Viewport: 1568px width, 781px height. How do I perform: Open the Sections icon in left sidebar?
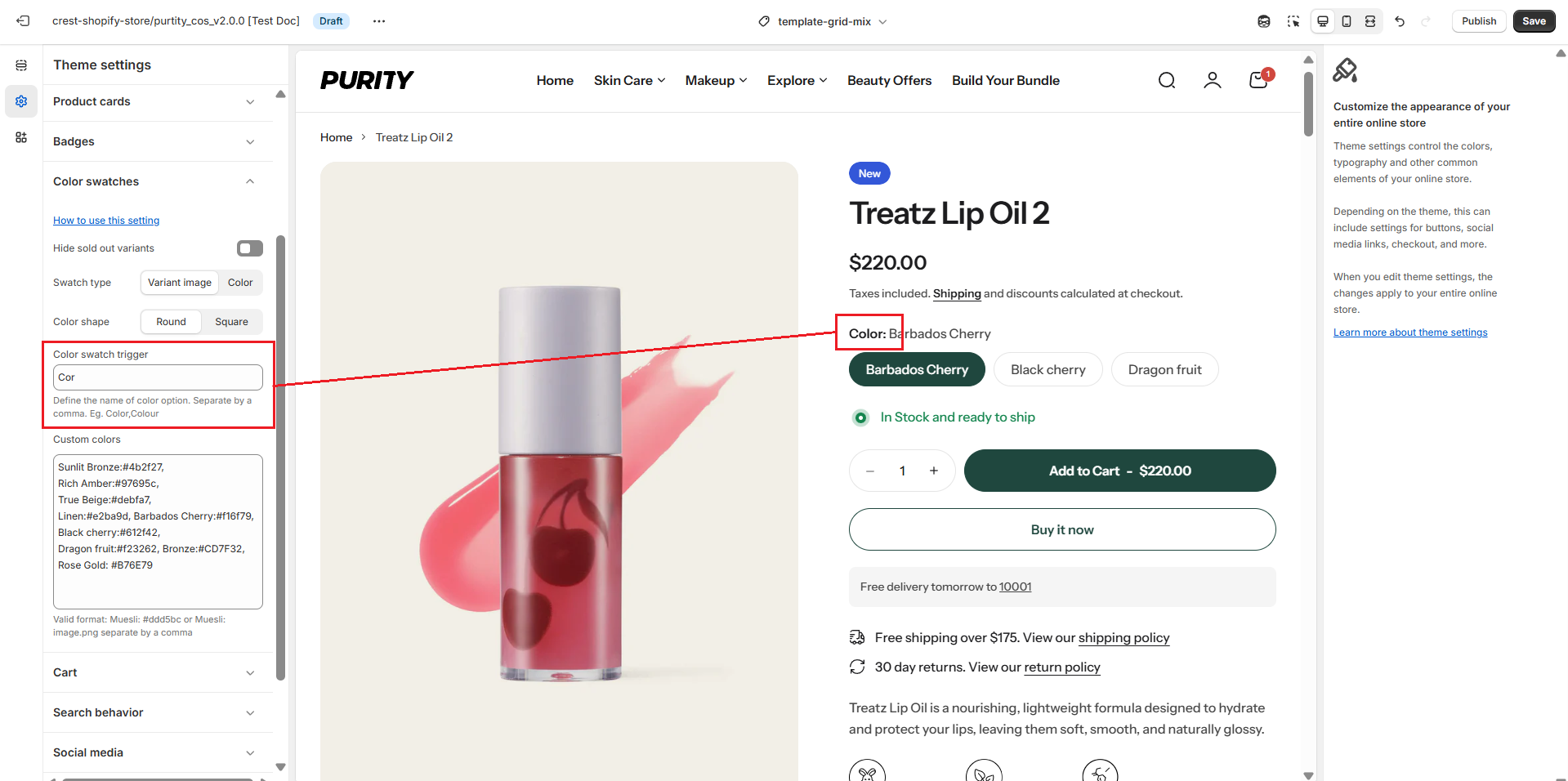click(21, 65)
